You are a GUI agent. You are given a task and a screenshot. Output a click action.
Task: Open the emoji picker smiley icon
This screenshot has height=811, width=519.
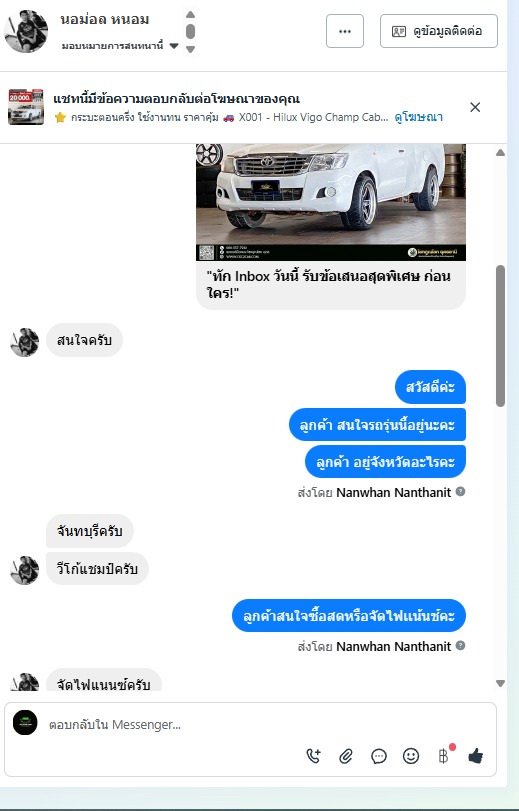[411, 756]
